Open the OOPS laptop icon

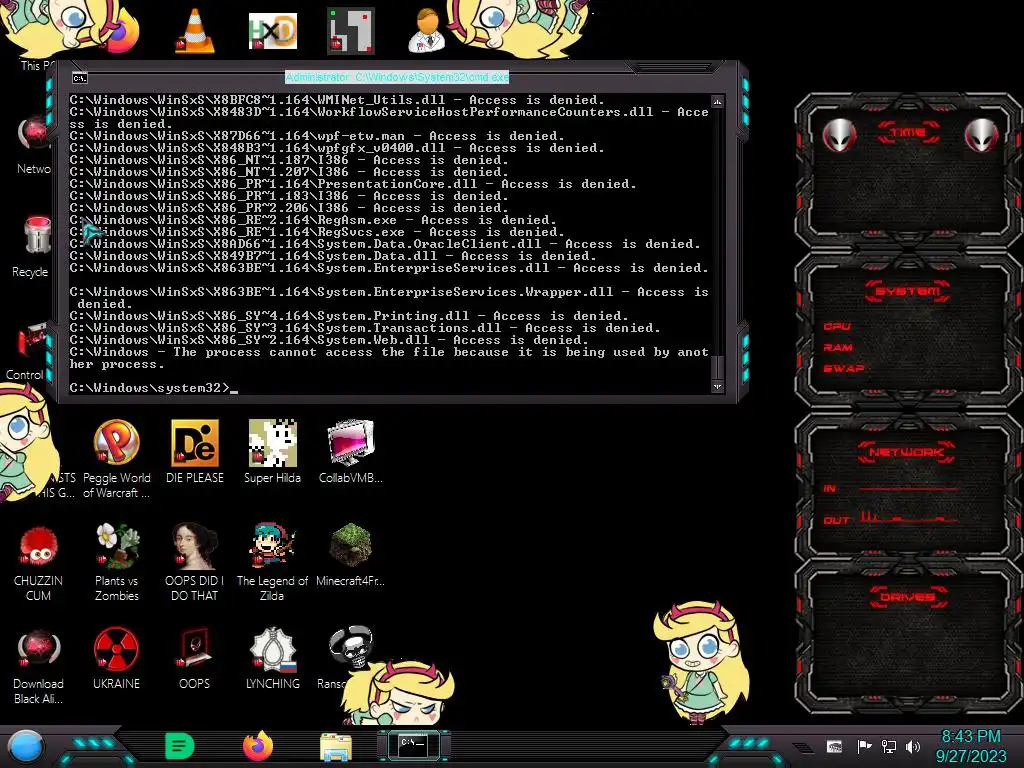coord(195,658)
